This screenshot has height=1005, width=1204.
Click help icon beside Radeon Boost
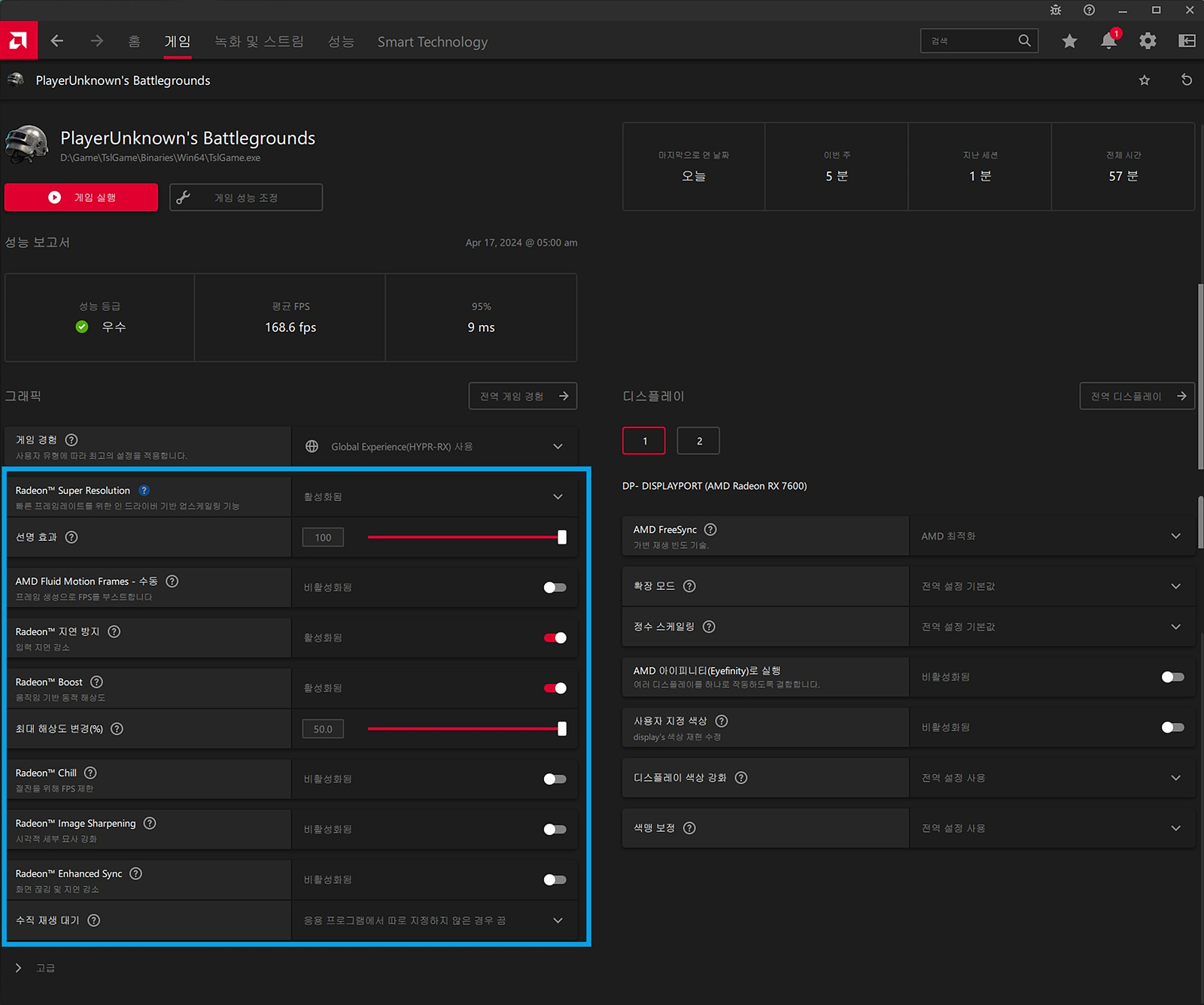tap(97, 682)
